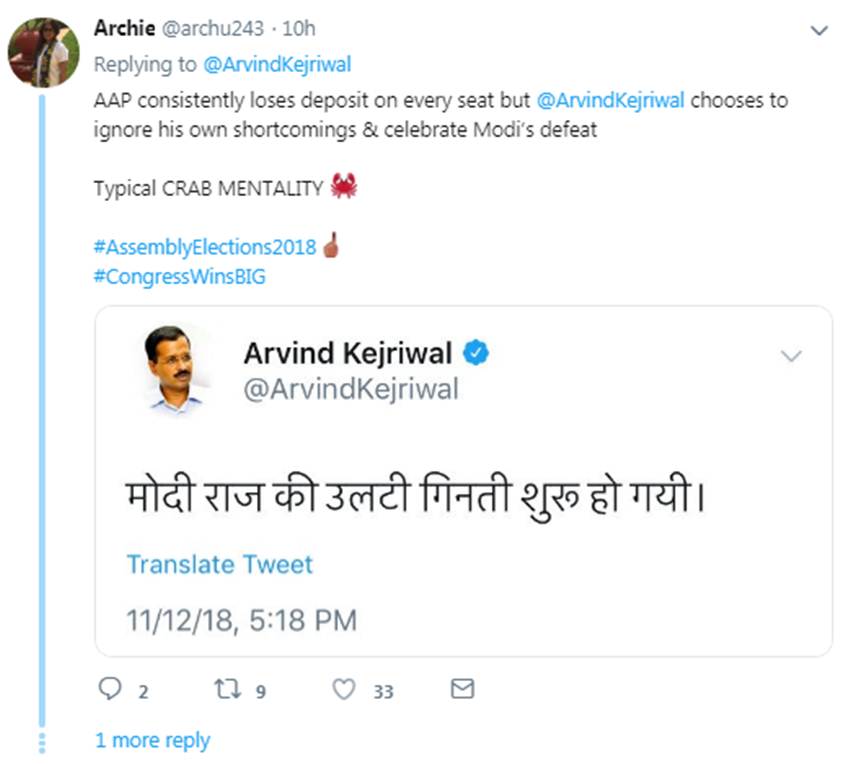The width and height of the screenshot is (850, 764).
Task: Click the Hindi text of the quoted tweet
Action: [416, 495]
